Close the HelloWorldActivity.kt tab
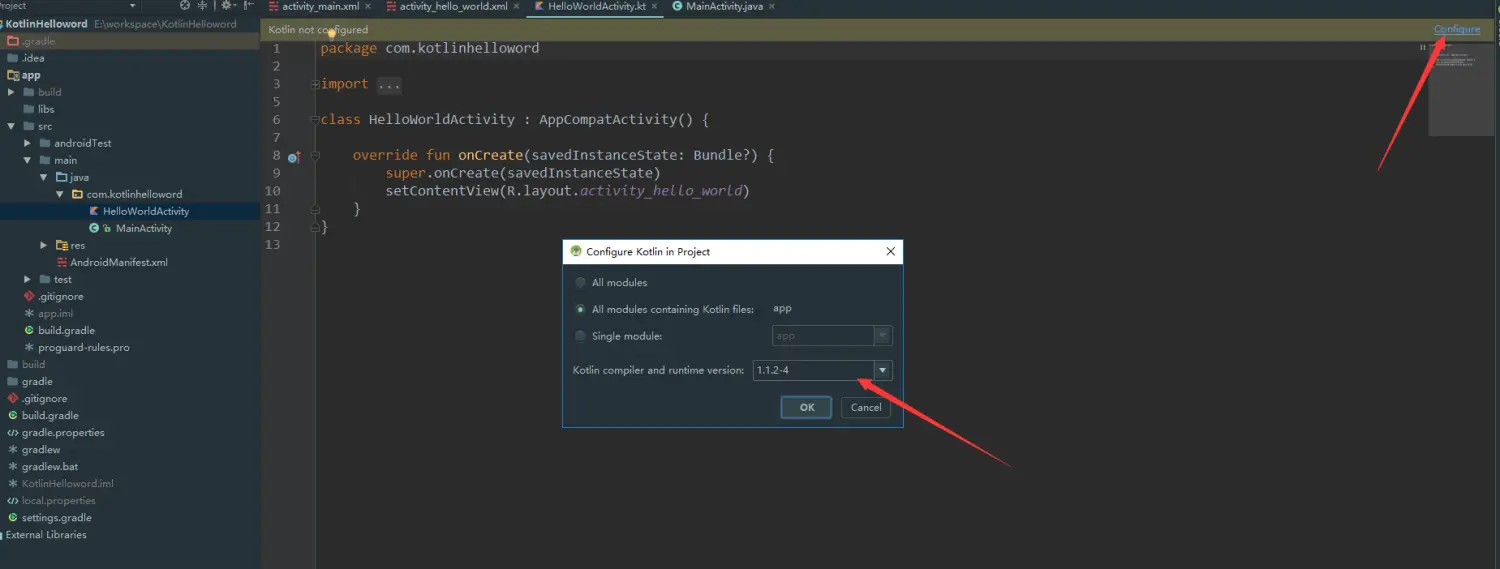 (x=655, y=7)
